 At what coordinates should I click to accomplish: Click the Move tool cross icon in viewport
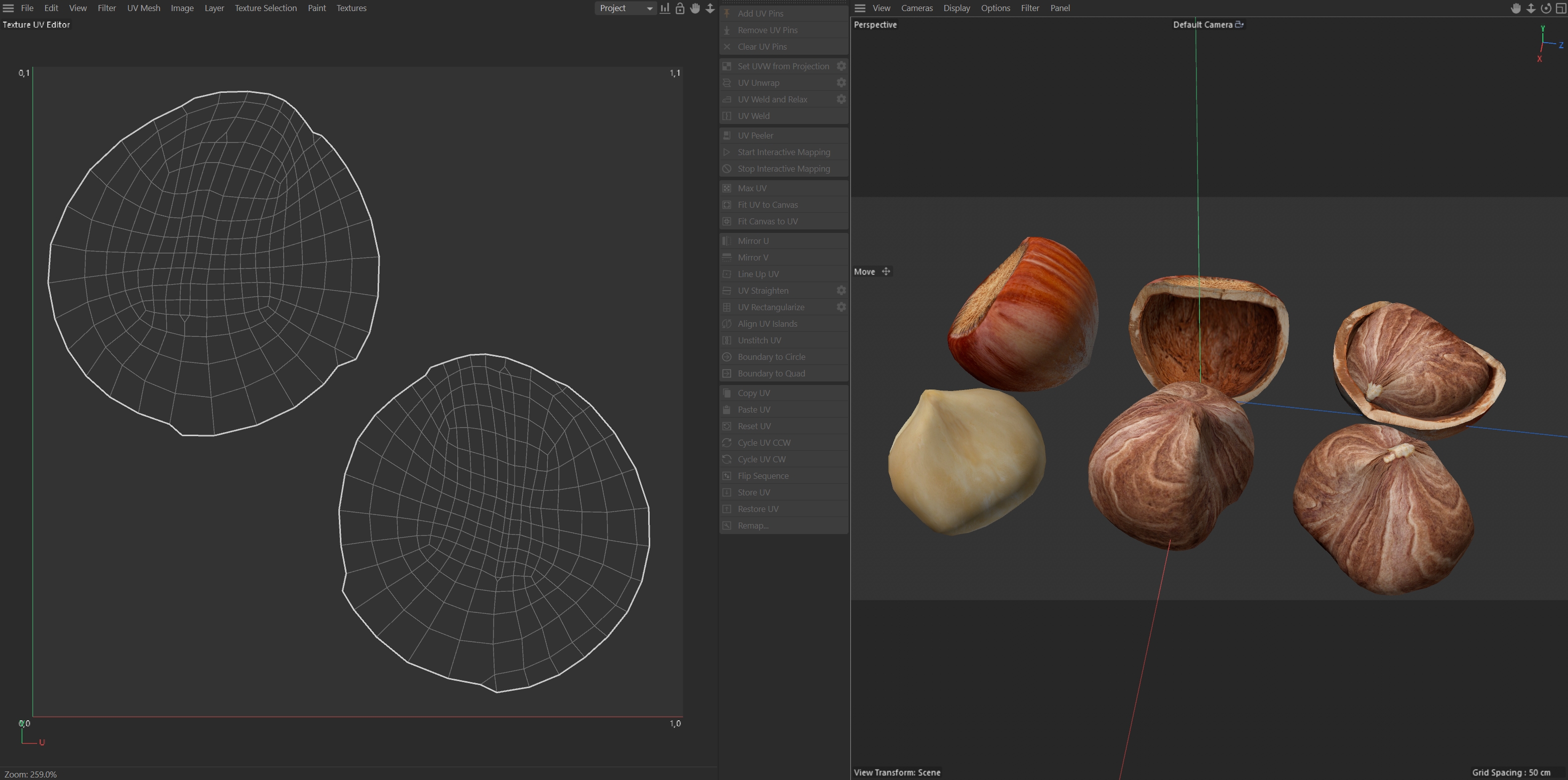(x=886, y=272)
